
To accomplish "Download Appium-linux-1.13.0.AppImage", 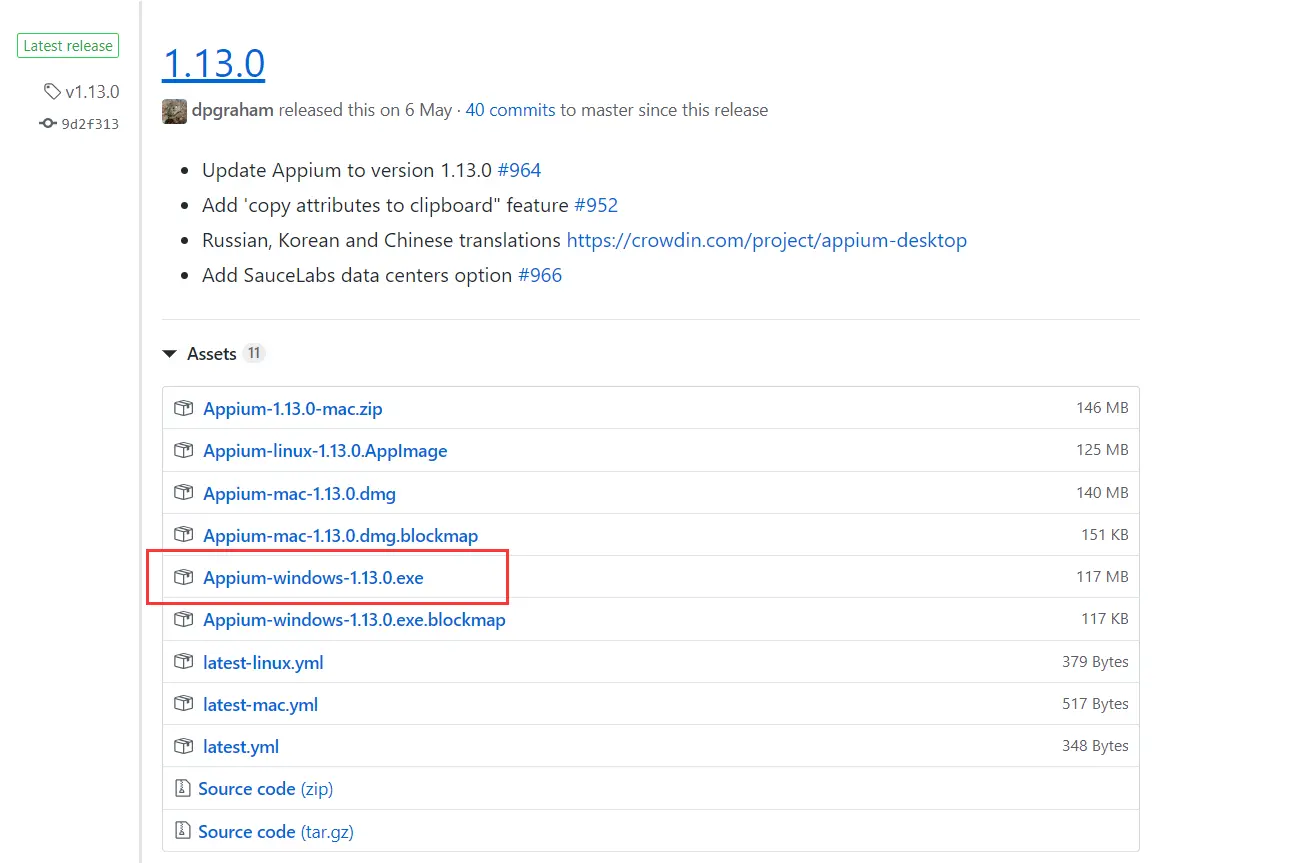I will tap(325, 451).
